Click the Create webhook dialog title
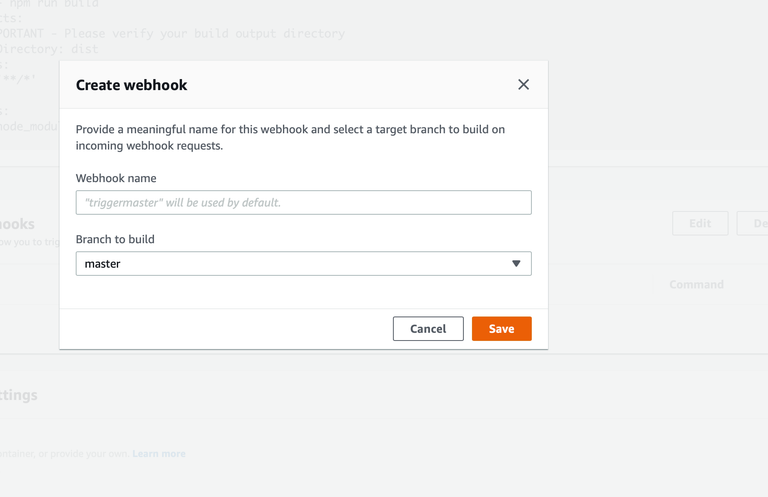Screen dimensions: 768x497 coord(131,85)
